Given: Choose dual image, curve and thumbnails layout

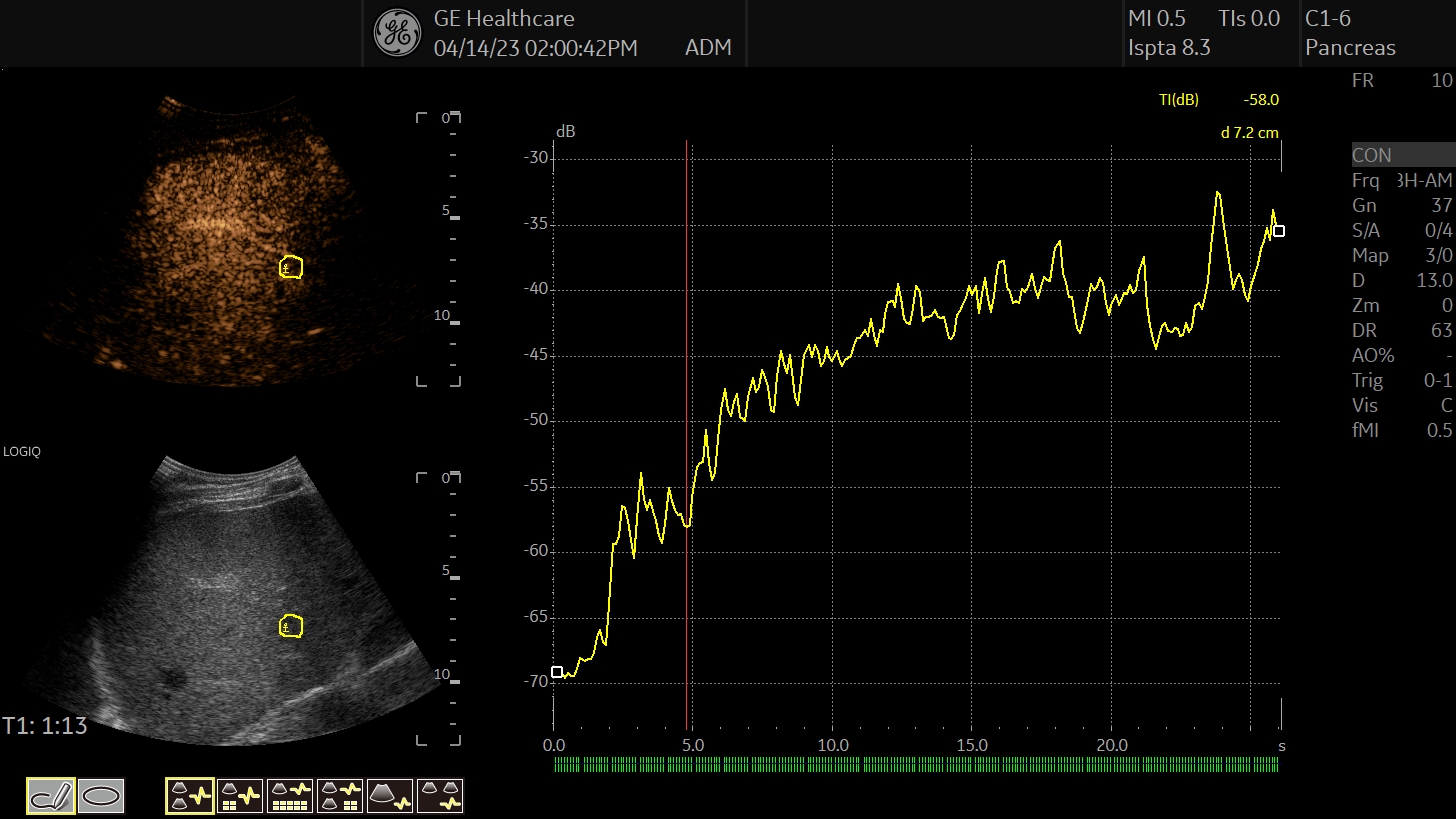Looking at the screenshot, I should 340,796.
